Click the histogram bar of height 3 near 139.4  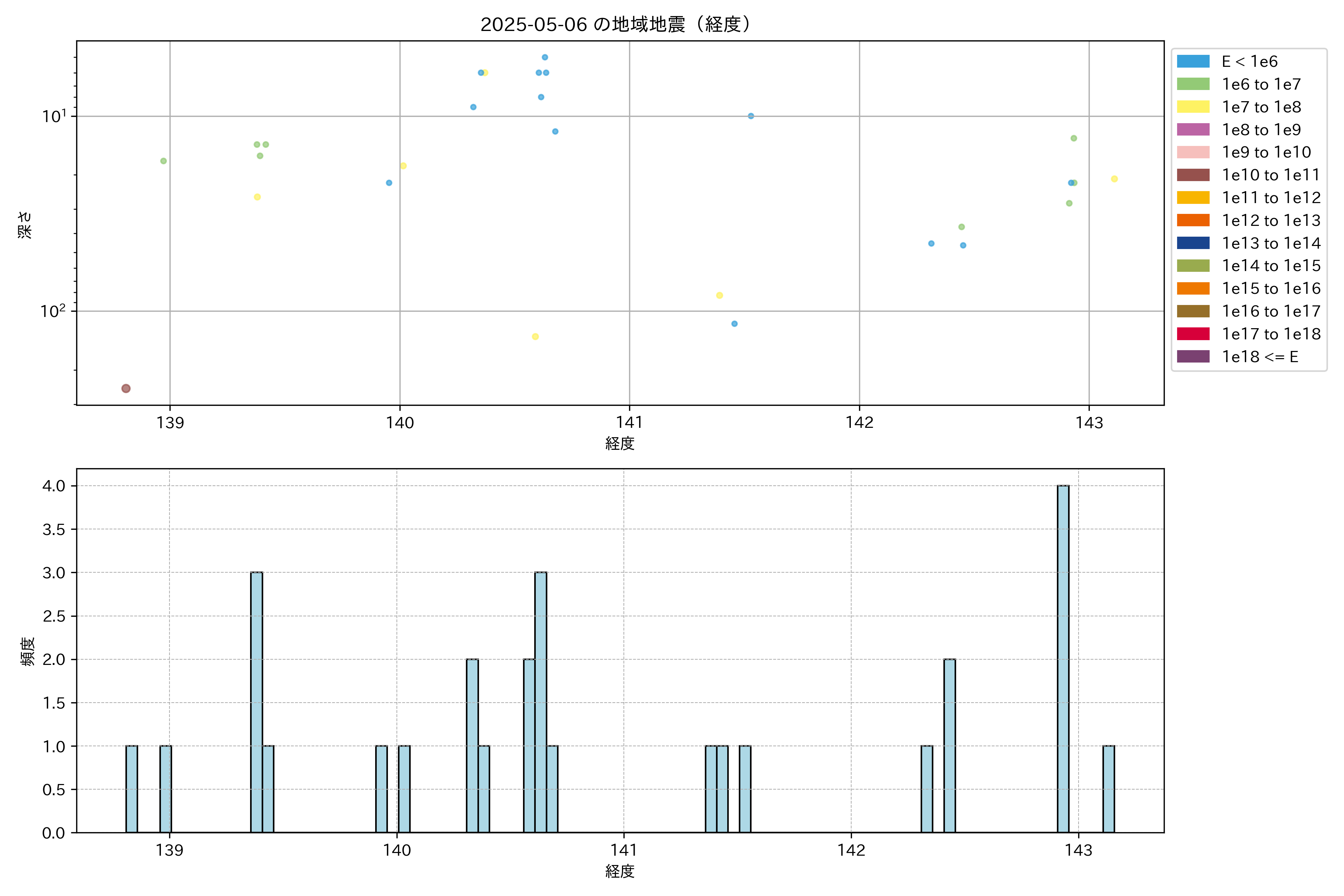(256, 702)
